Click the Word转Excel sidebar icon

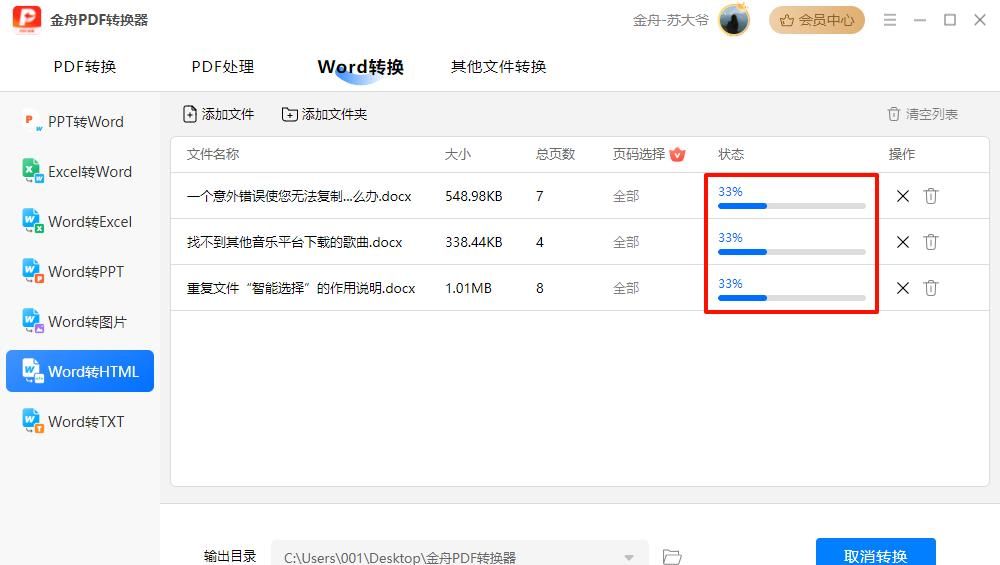(x=32, y=221)
